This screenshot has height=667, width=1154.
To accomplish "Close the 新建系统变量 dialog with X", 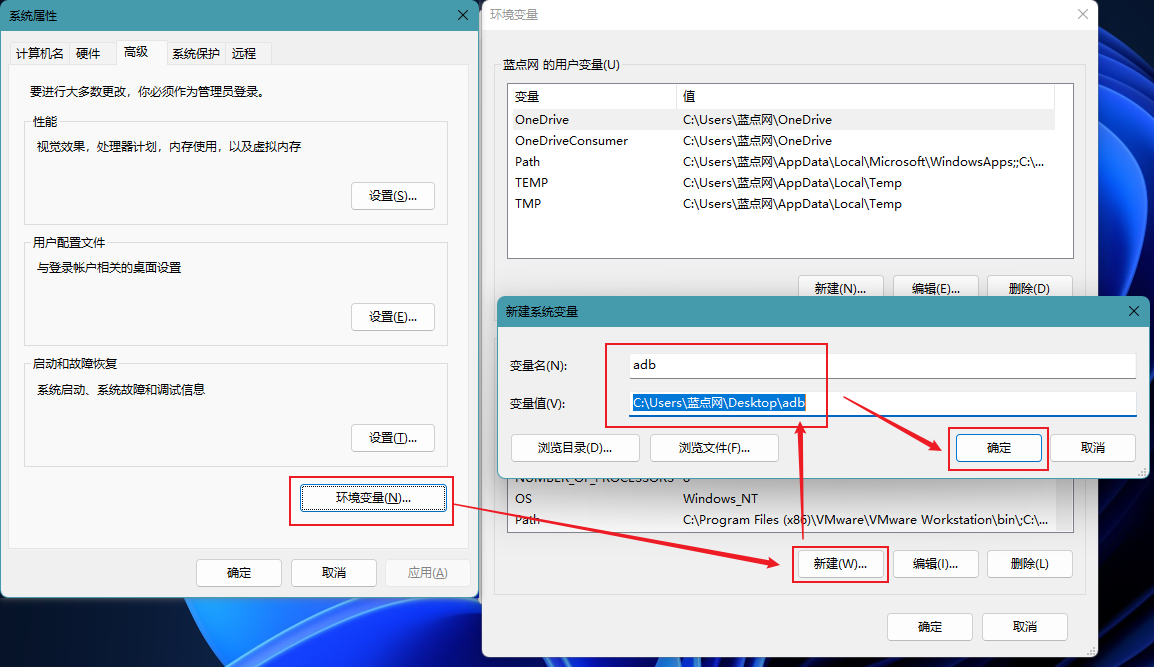I will pyautogui.click(x=1133, y=311).
